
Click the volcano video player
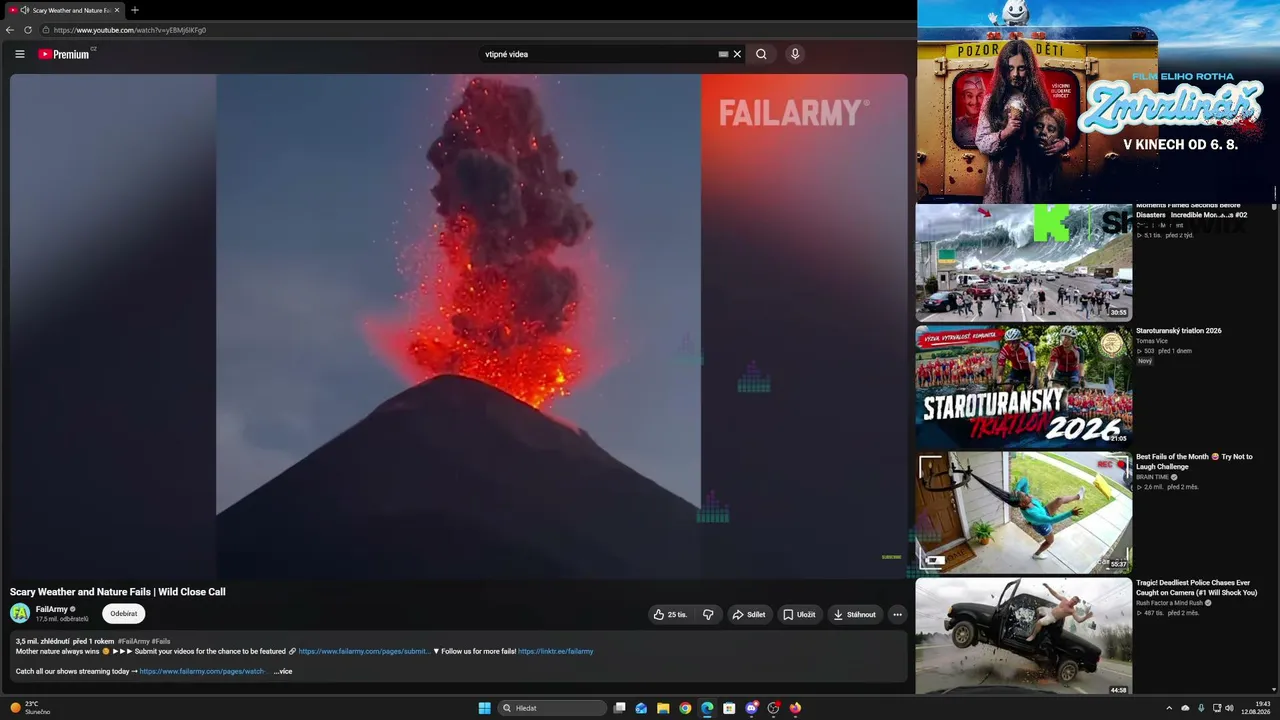[x=459, y=326]
